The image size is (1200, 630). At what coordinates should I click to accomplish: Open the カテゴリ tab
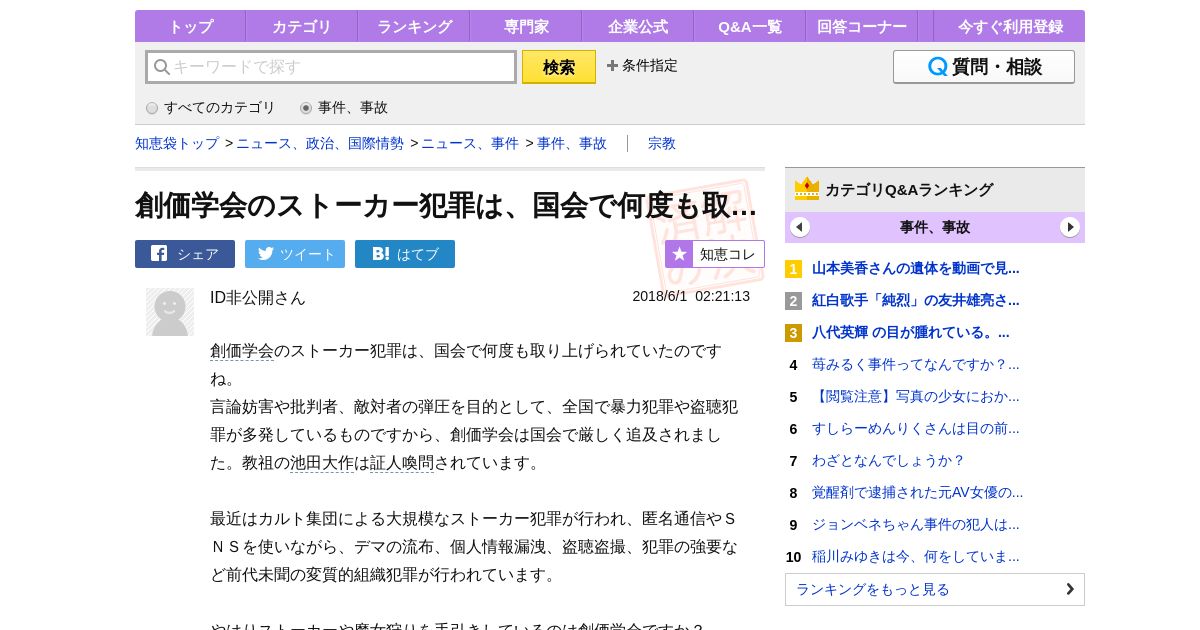pyautogui.click(x=302, y=27)
